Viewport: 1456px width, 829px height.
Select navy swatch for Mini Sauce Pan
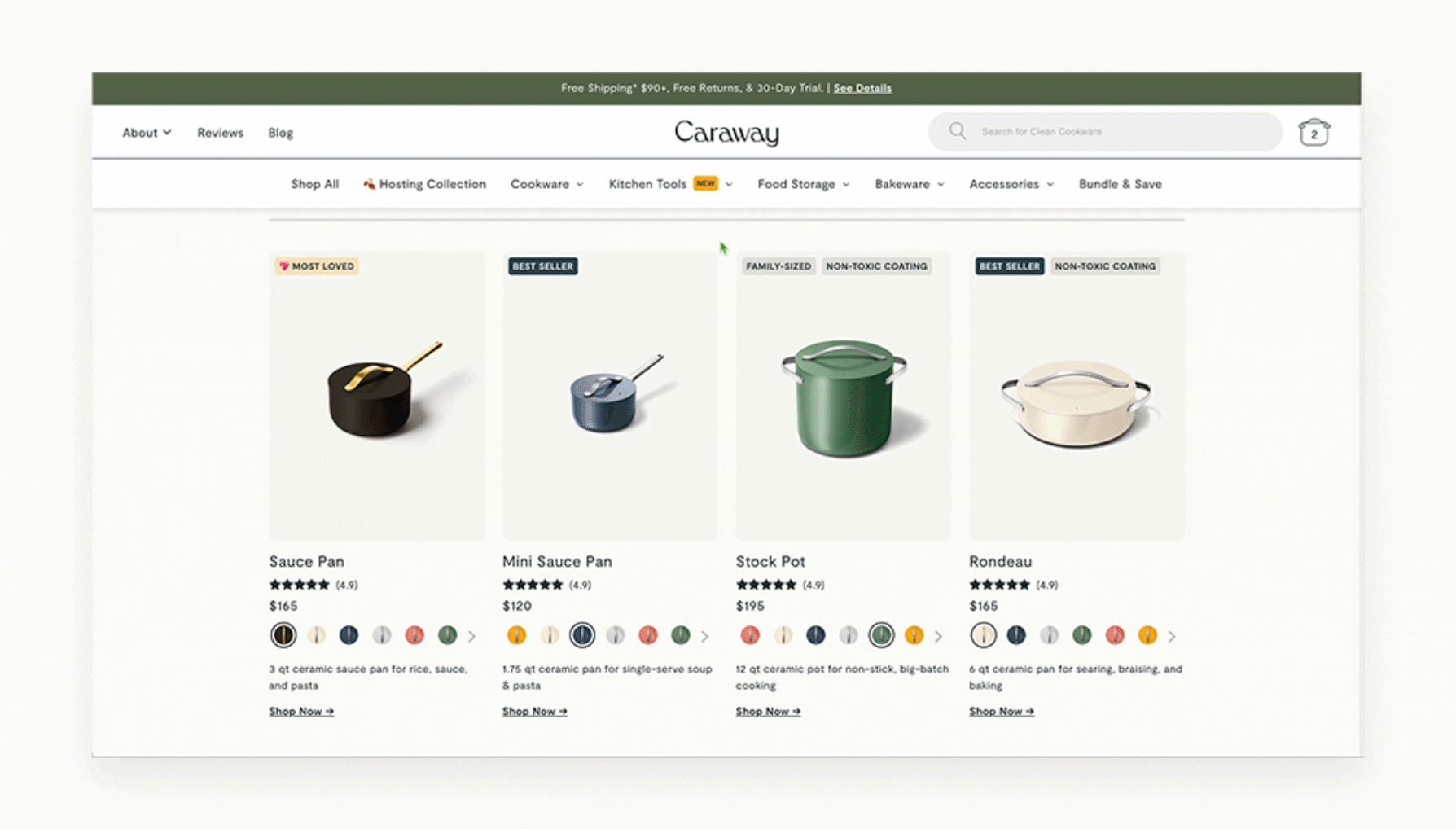click(582, 634)
